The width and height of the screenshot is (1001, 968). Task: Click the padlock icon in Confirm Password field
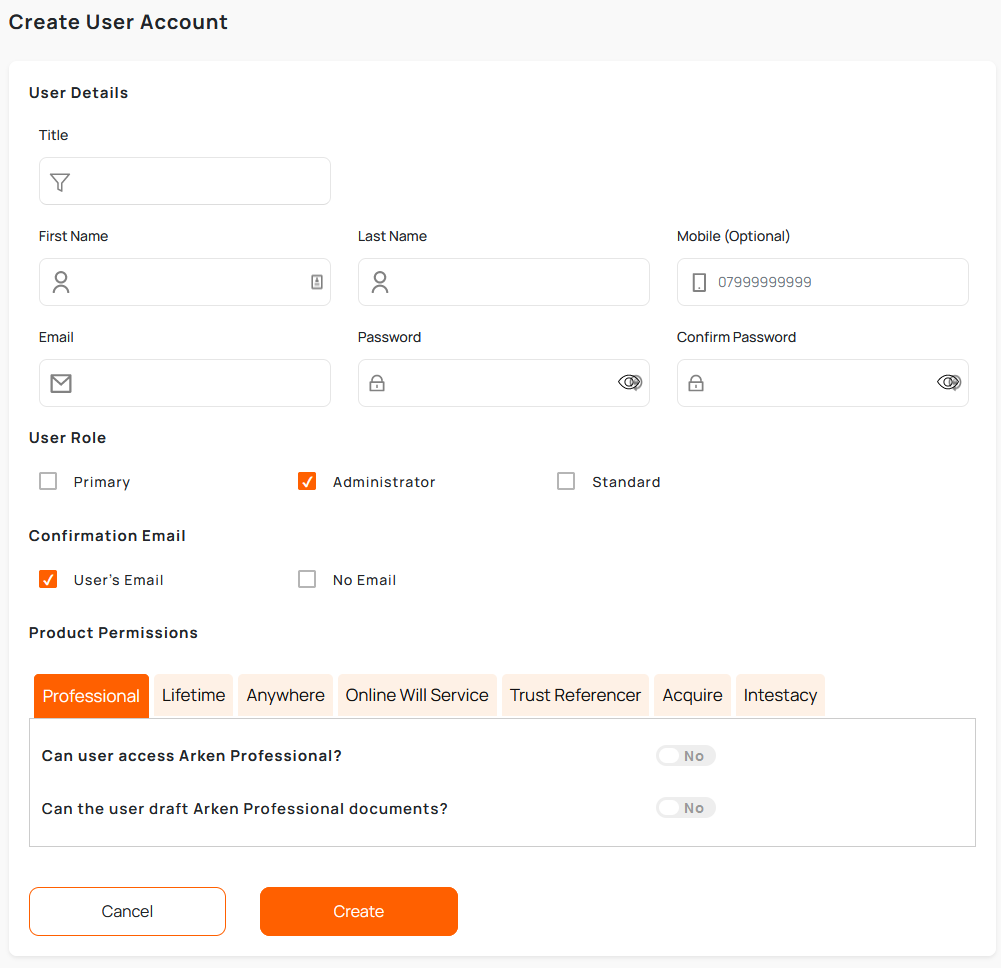click(696, 383)
